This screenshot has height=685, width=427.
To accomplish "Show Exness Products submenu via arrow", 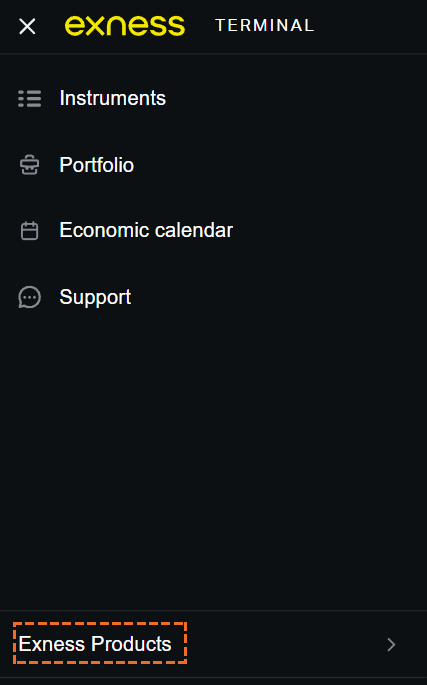I will 391,644.
